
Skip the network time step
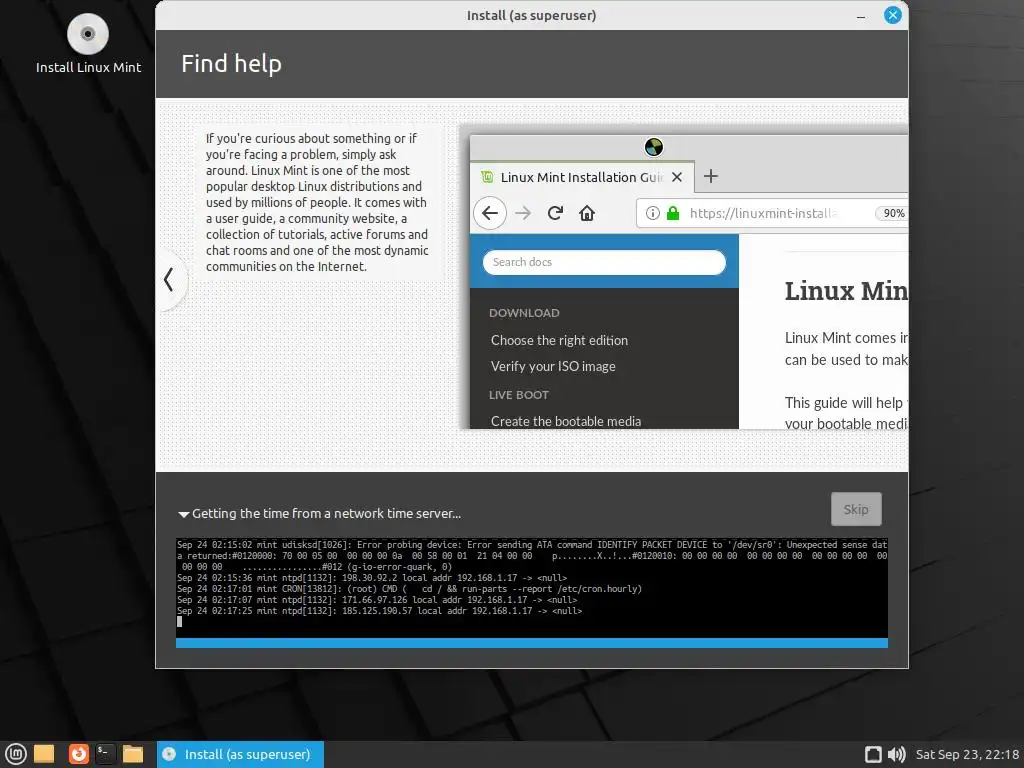coord(856,509)
